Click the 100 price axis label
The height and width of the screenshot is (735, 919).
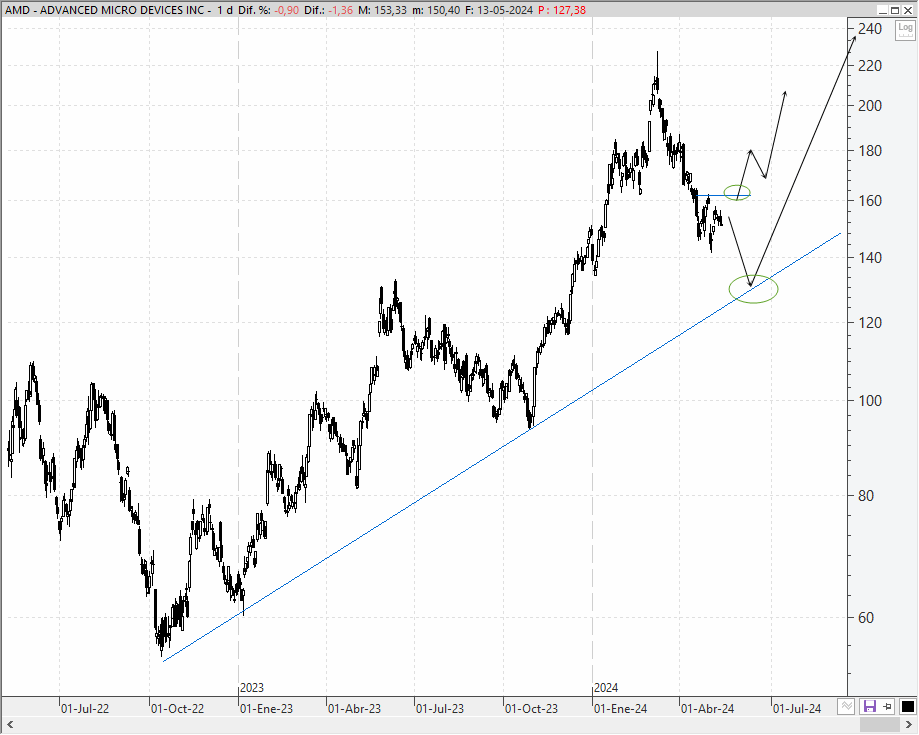click(x=869, y=400)
